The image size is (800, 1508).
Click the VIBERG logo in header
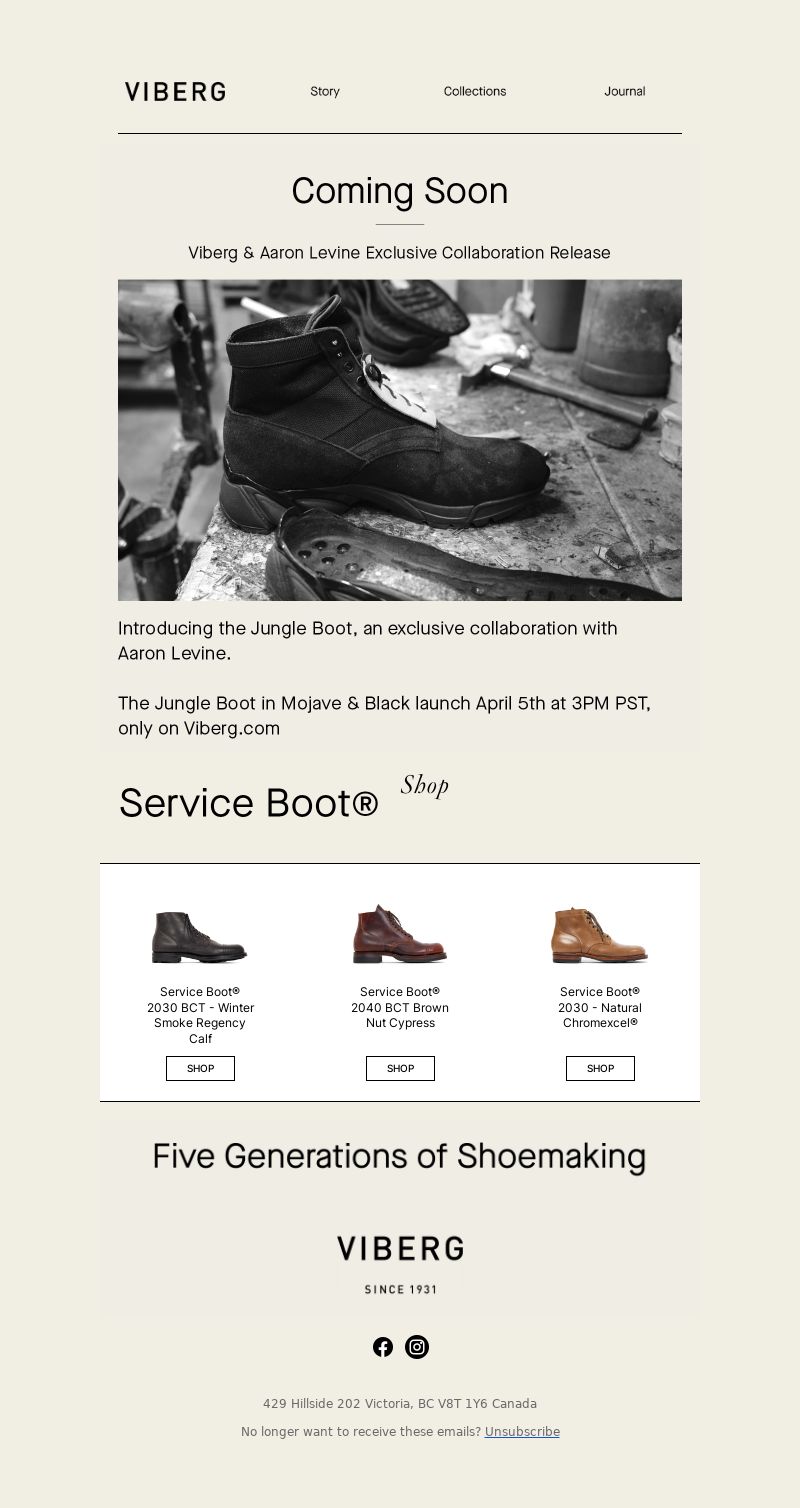pos(175,92)
